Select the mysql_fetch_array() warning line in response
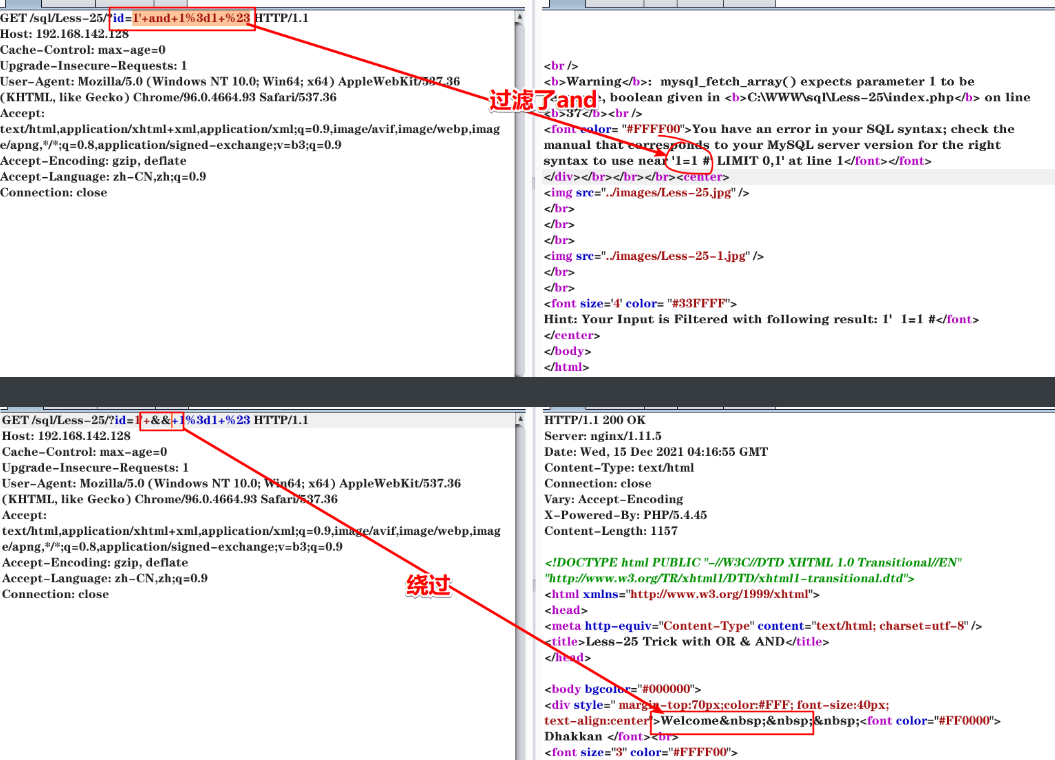Image resolution: width=1055 pixels, height=760 pixels. (x=760, y=82)
